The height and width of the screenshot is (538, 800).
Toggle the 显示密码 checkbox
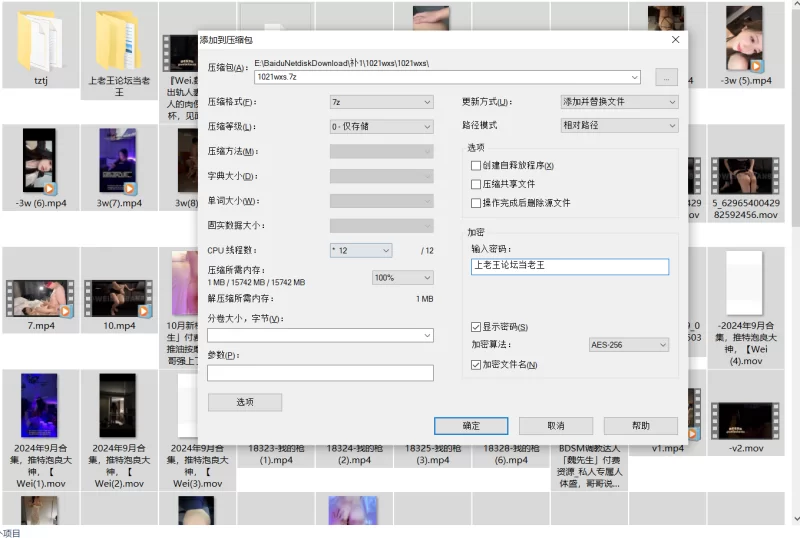pos(476,327)
